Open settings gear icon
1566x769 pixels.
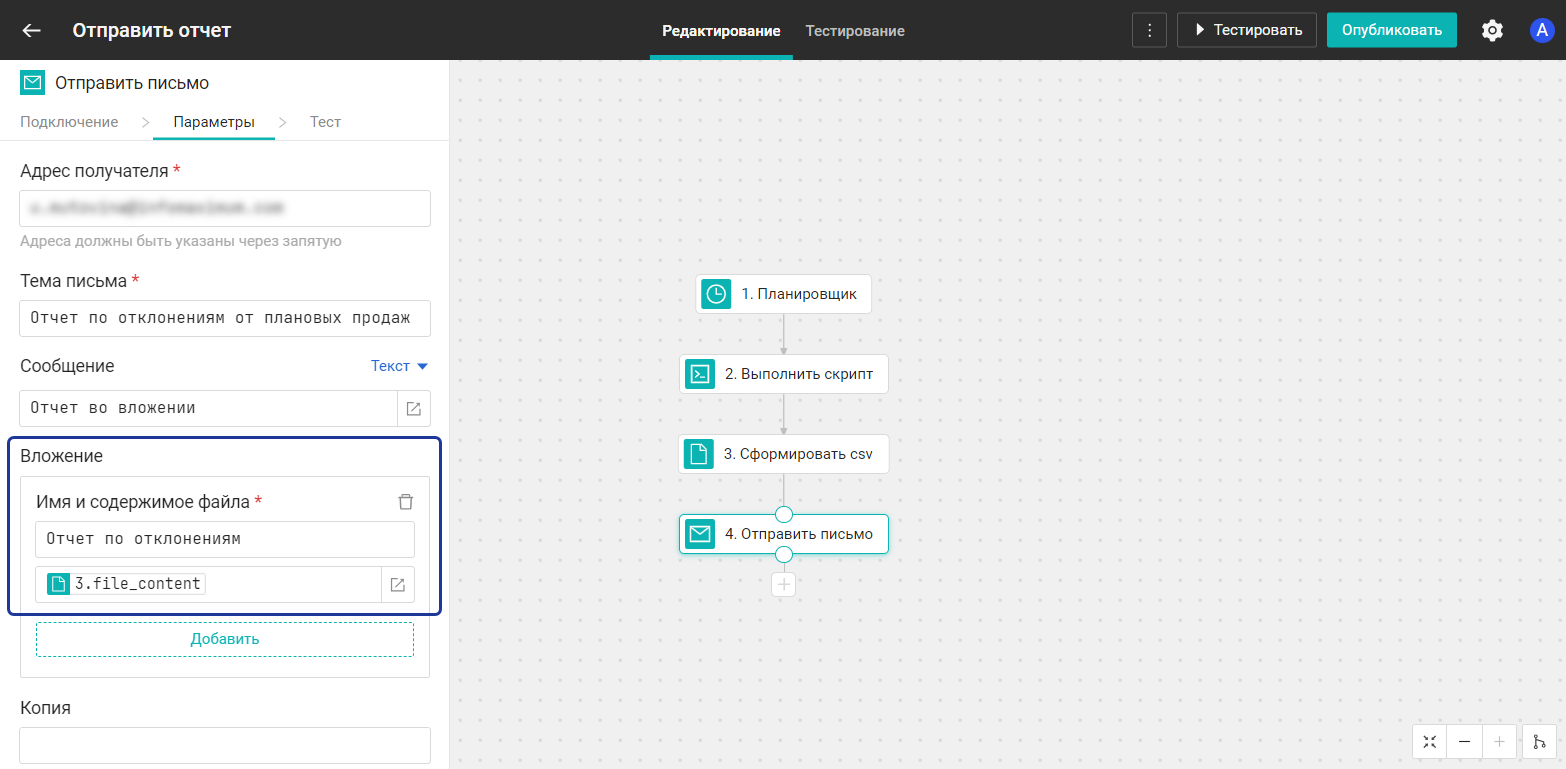(x=1492, y=30)
